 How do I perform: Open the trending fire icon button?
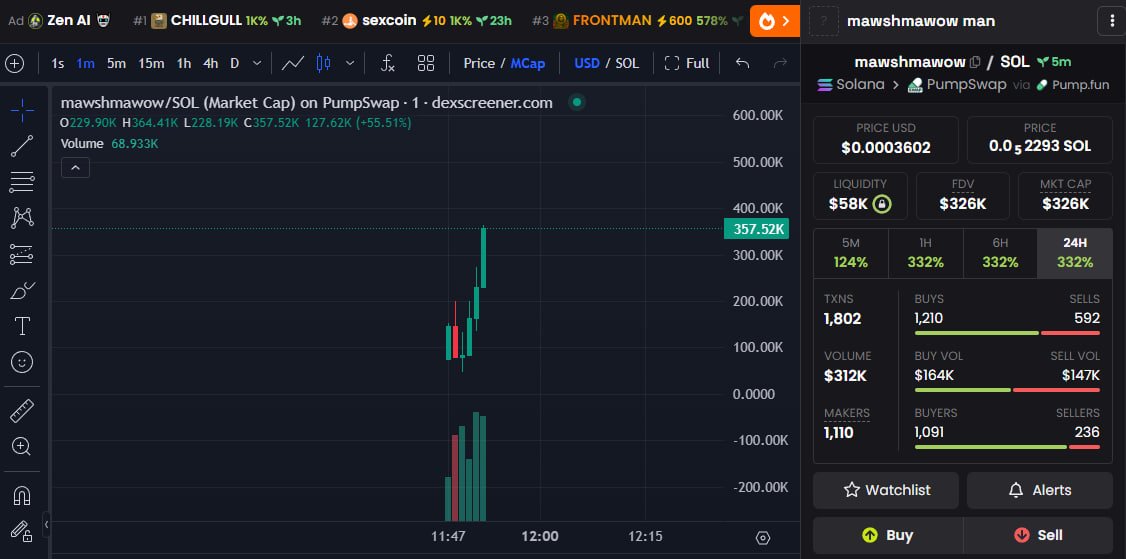point(774,21)
